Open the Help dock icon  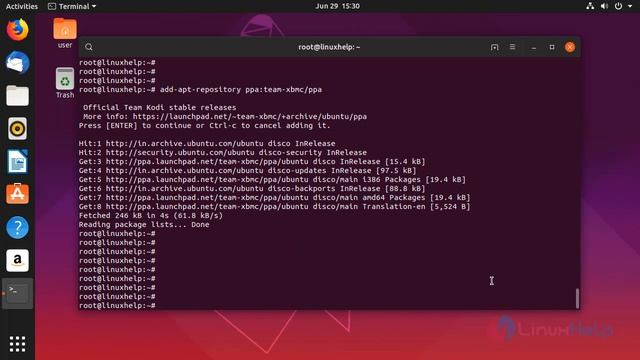tap(17, 227)
